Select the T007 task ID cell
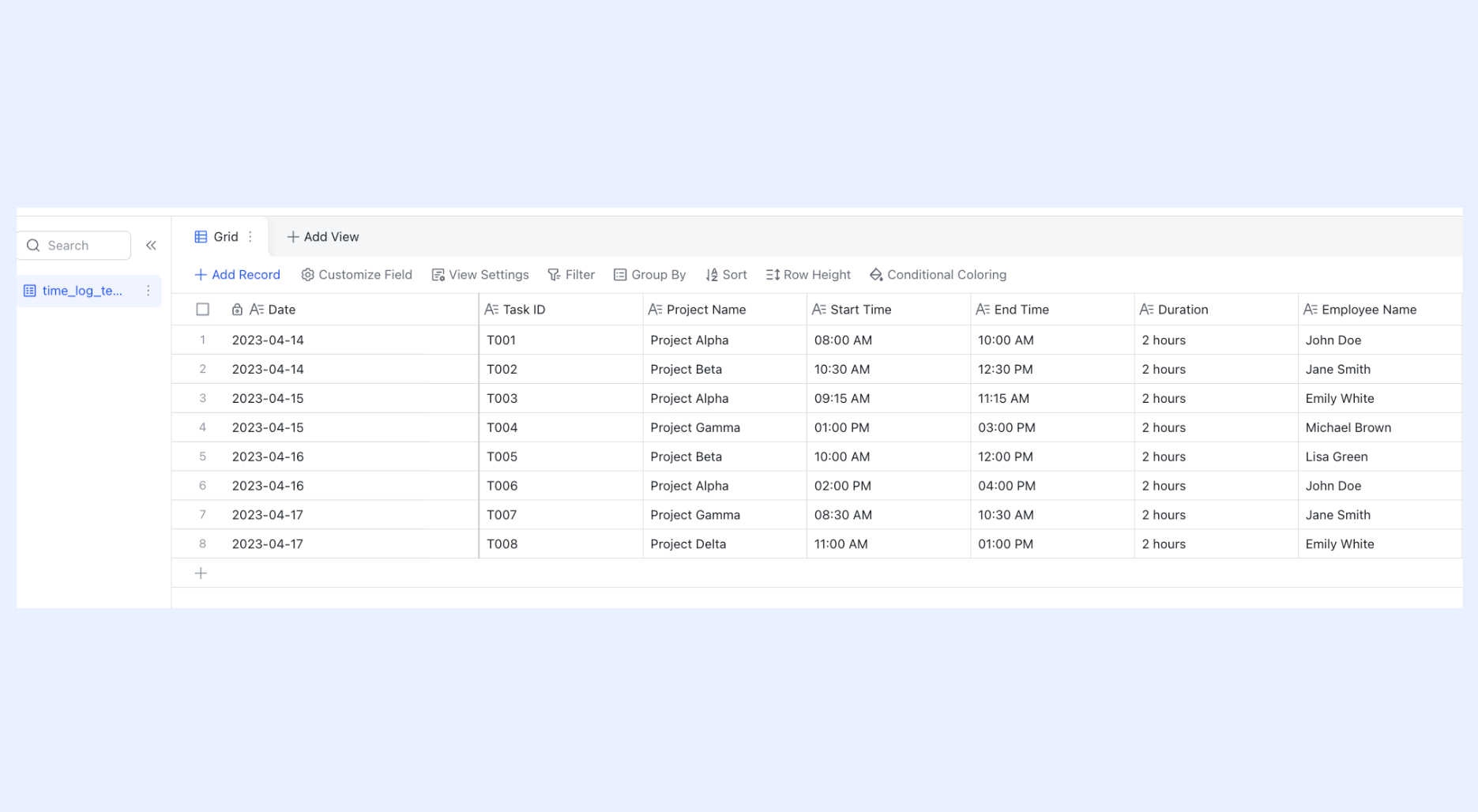The height and width of the screenshot is (812, 1478). [x=561, y=515]
